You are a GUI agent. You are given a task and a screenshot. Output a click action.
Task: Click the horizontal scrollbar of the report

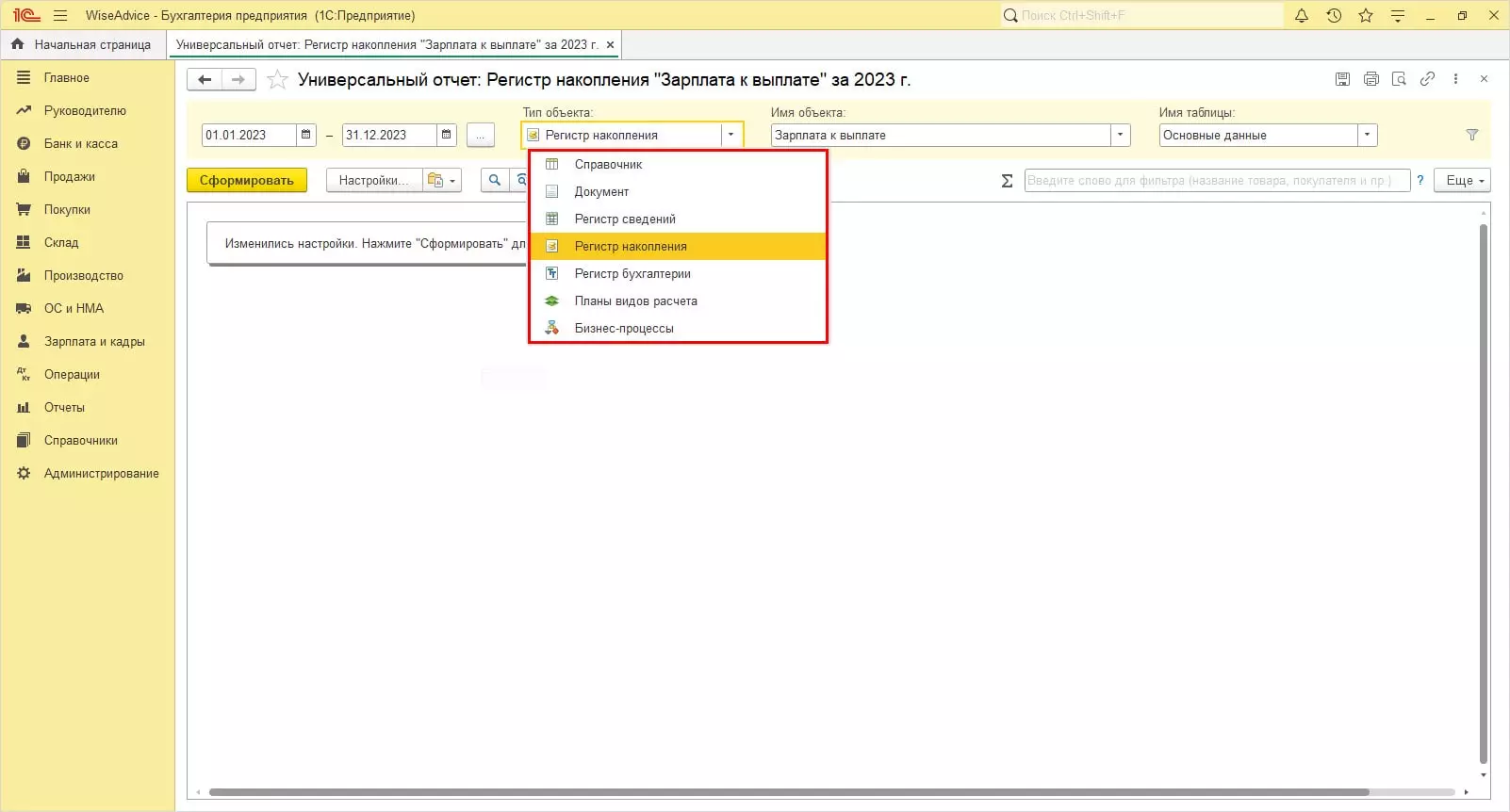788,792
